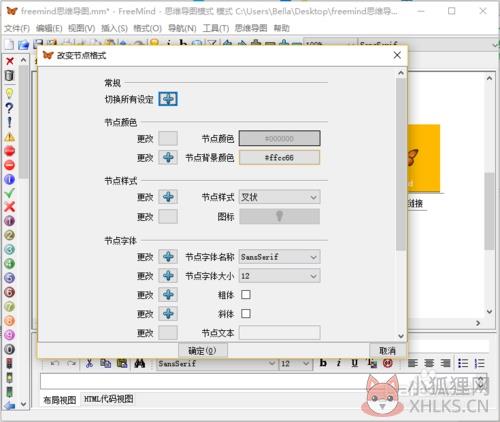Open the SansSerif font dropdown in editor toolbar

217,363
